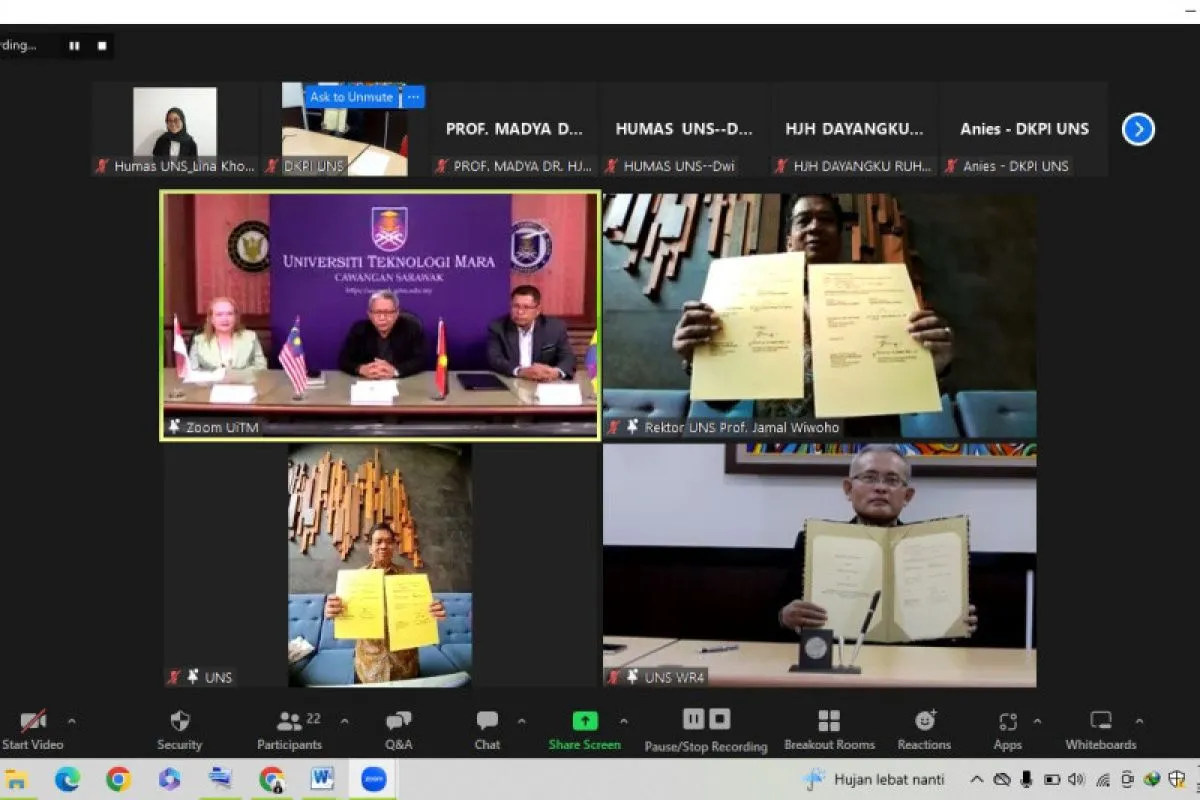
Task: Open the Security shield options
Action: click(x=180, y=721)
